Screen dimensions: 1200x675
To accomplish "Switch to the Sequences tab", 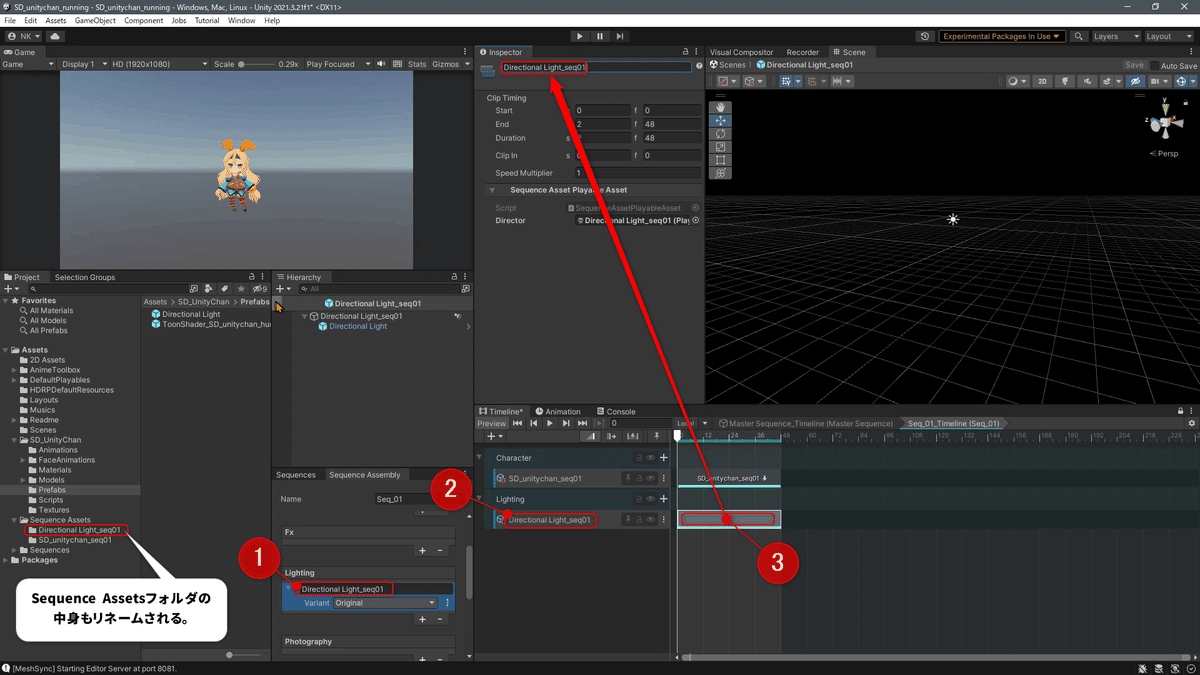I will pos(296,475).
